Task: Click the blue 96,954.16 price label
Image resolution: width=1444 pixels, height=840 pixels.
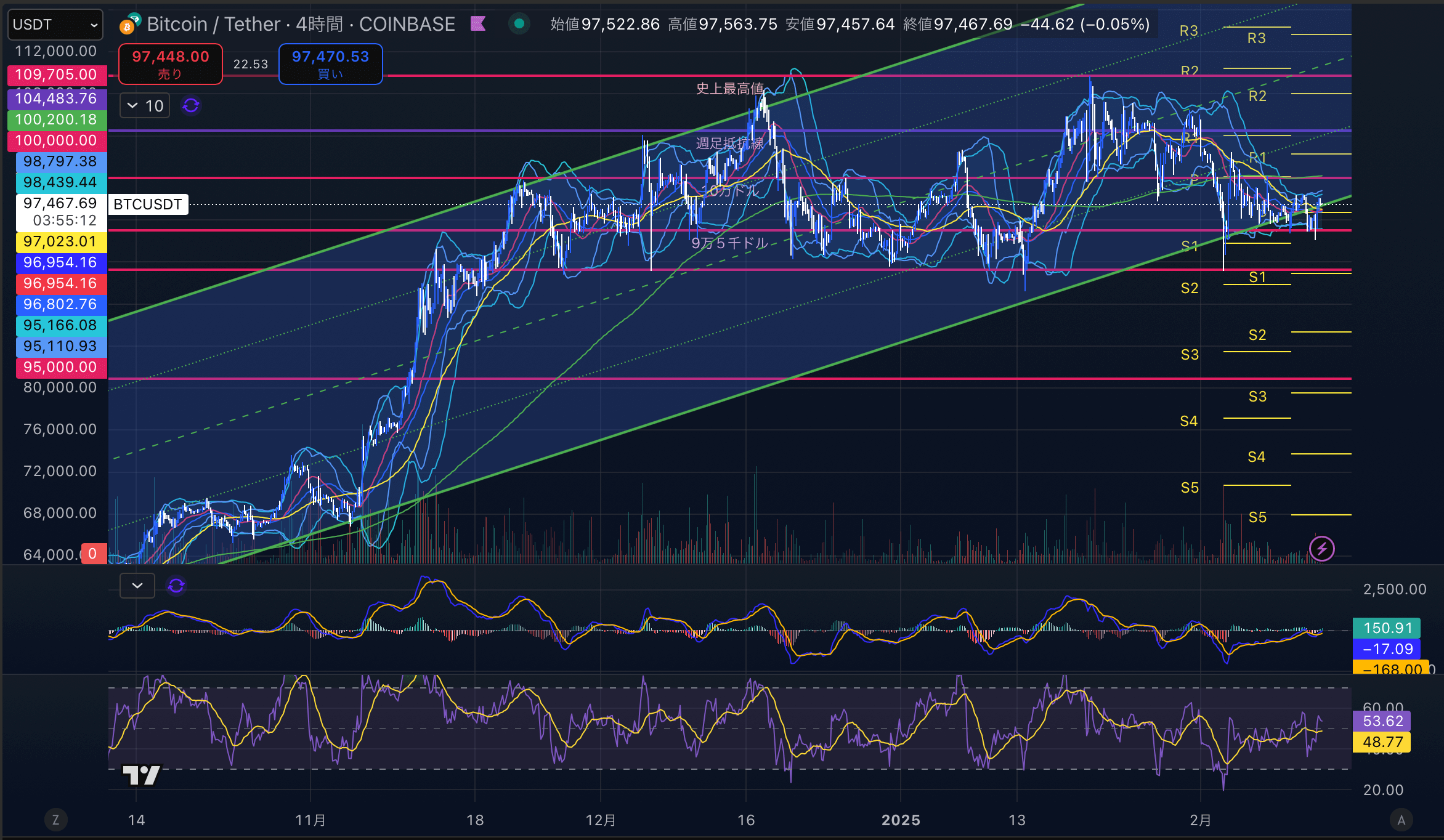Action: (x=61, y=262)
